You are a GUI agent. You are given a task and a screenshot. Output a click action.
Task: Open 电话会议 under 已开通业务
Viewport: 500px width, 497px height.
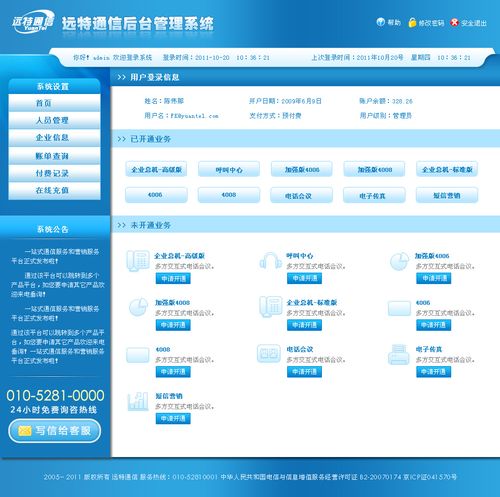click(x=302, y=195)
